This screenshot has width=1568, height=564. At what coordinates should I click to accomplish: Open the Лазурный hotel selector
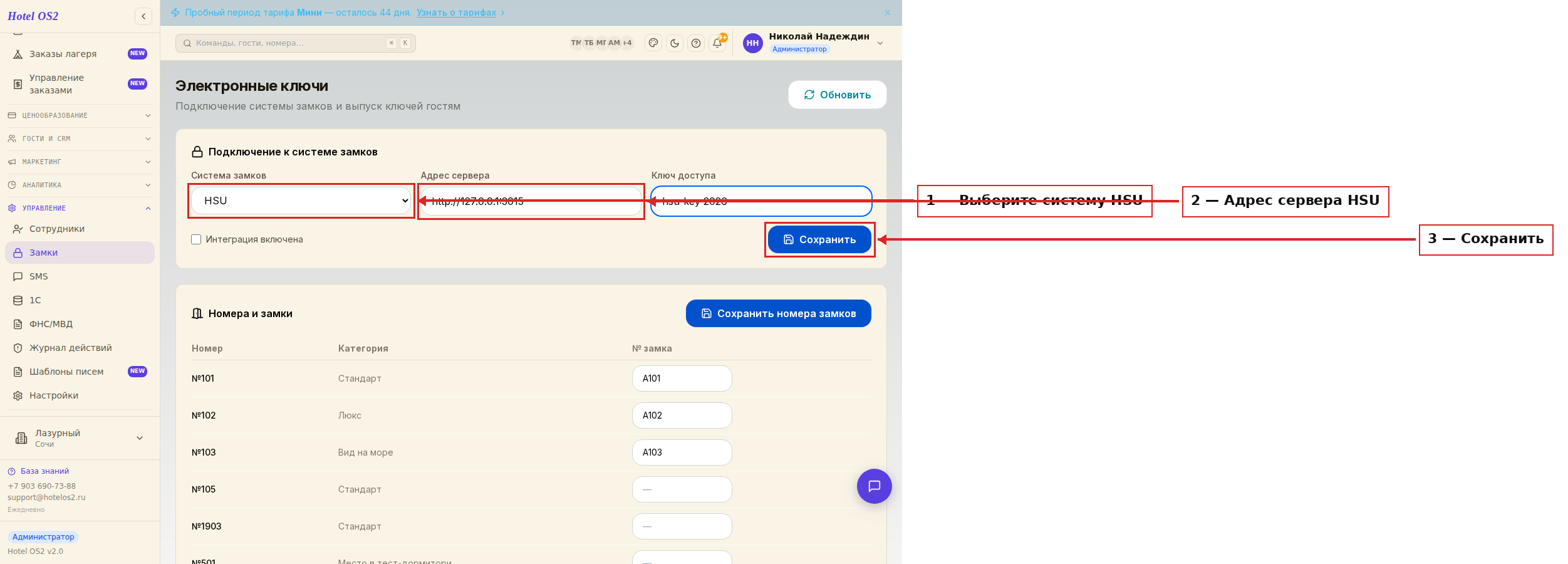[x=80, y=438]
